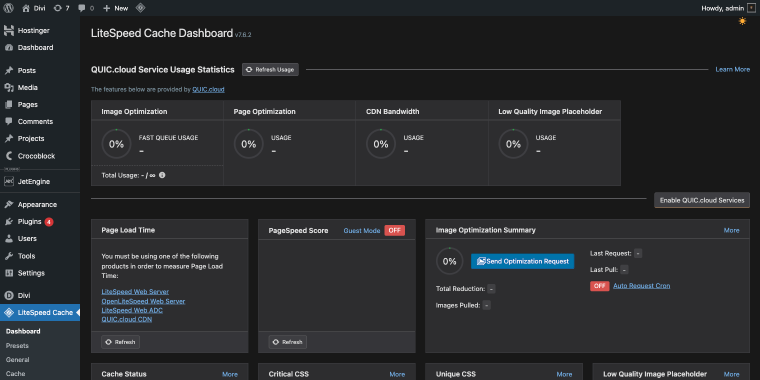Click the sun theme toggle icon
The image size is (760, 380).
[x=742, y=21]
